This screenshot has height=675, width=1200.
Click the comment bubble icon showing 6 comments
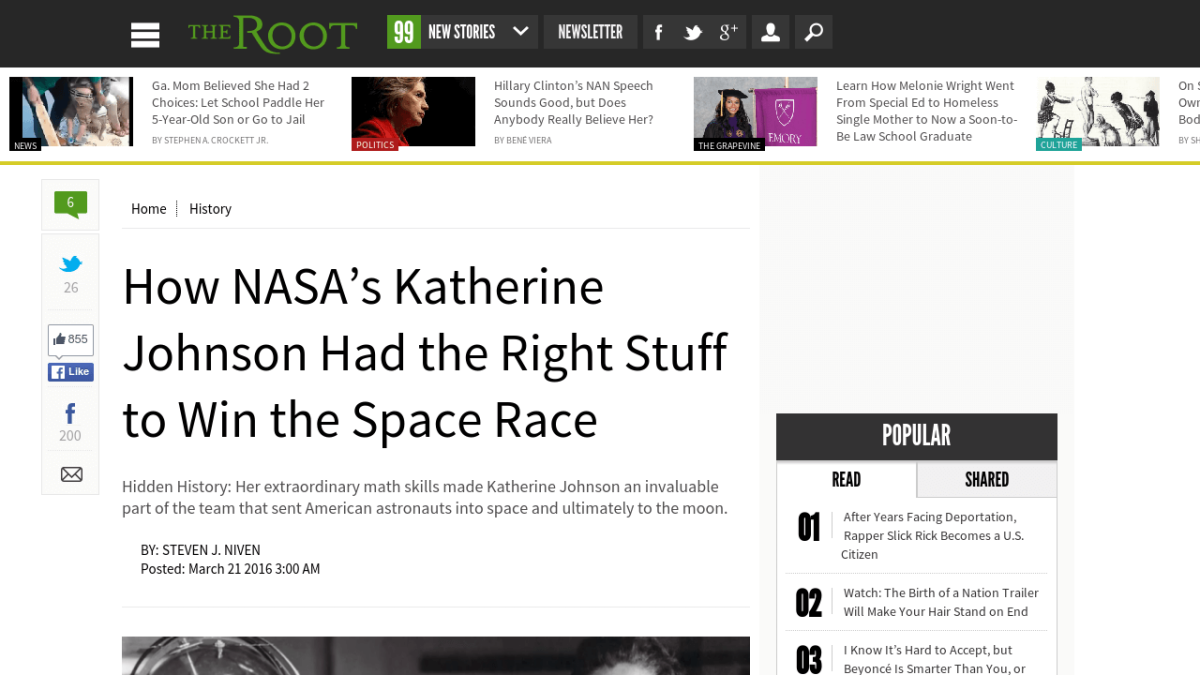click(x=70, y=203)
